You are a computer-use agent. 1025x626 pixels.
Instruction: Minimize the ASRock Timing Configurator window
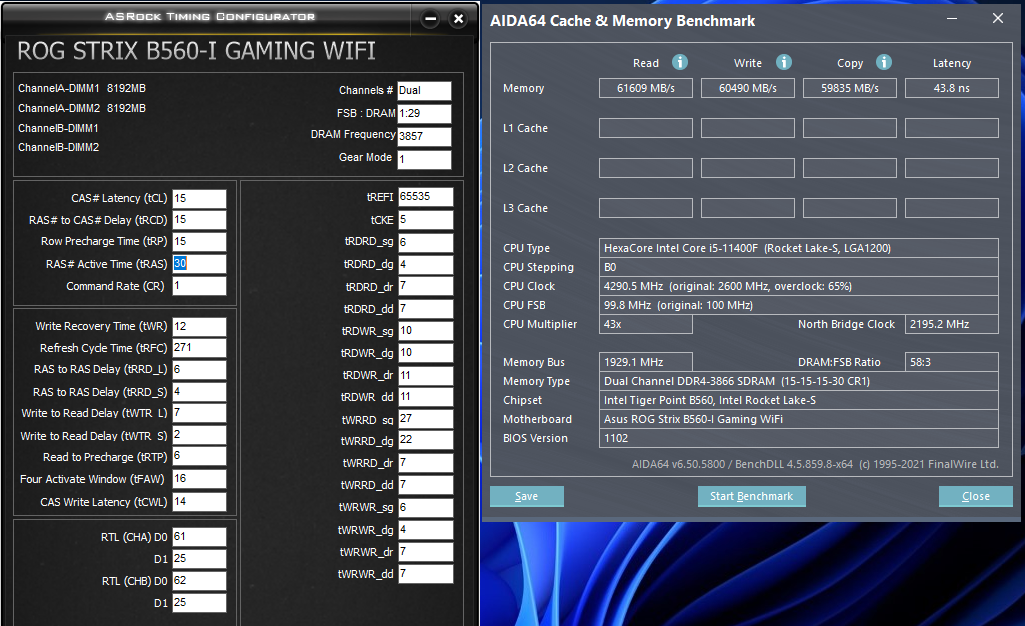[x=430, y=19]
